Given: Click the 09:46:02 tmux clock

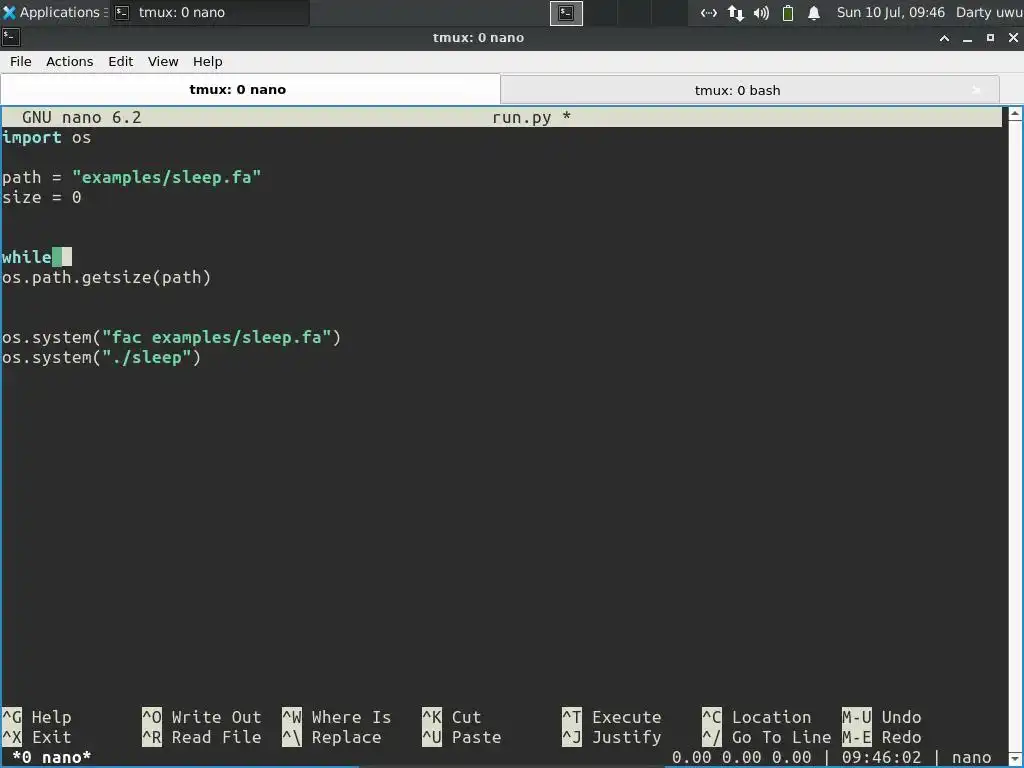Looking at the screenshot, I should 882,758.
